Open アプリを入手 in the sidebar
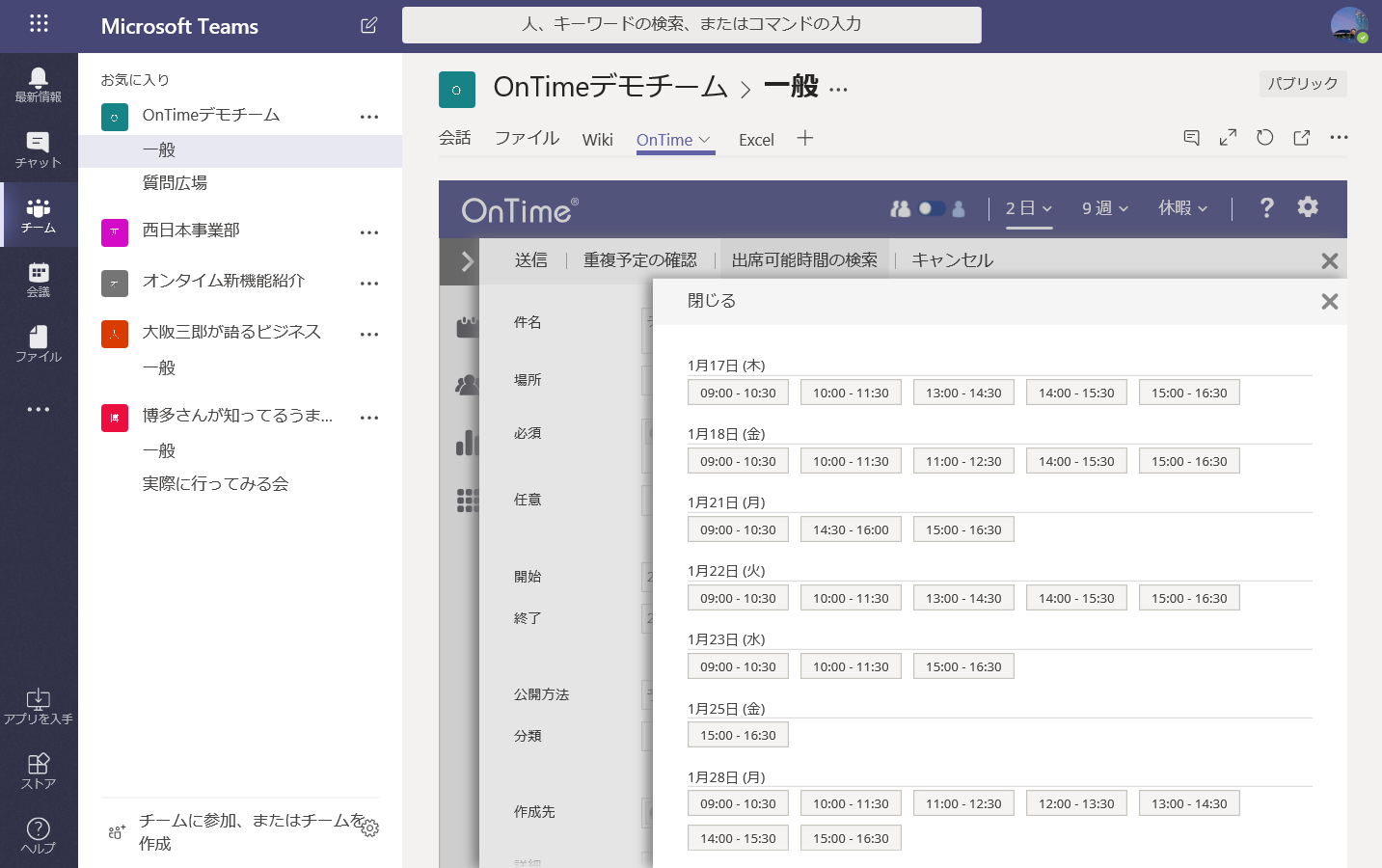 click(x=39, y=707)
